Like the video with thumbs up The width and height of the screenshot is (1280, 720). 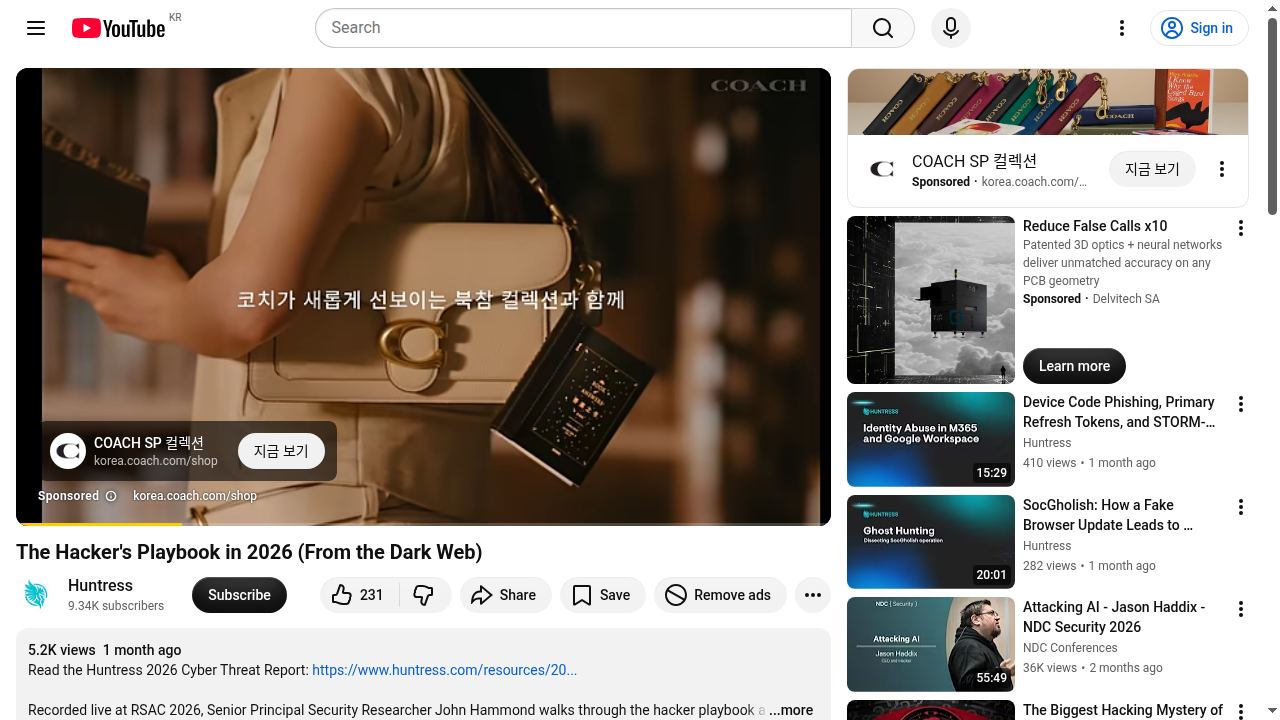(x=358, y=595)
